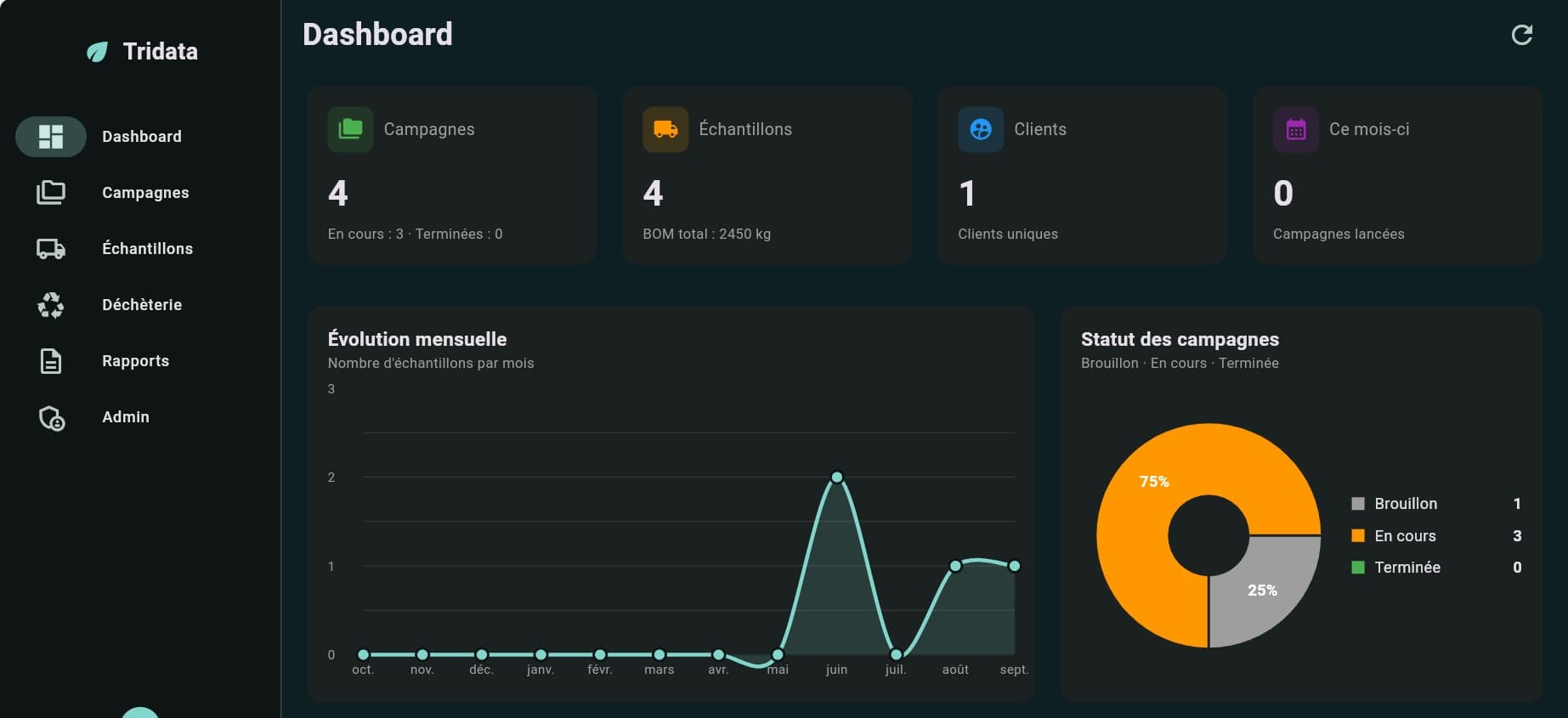Select the Dashboard grid icon in sidebar
Screen dimensions: 1568x718
(x=51, y=137)
